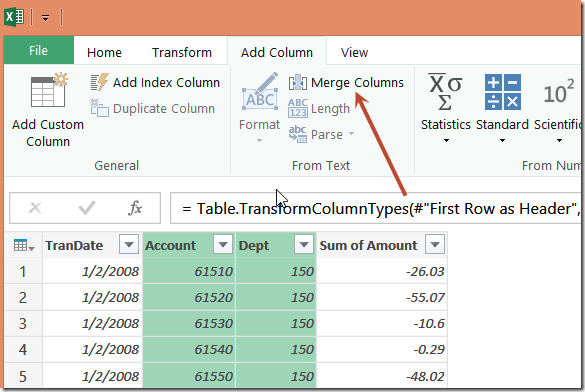585x392 pixels.
Task: Click the Merge Columns icon
Action: [298, 82]
